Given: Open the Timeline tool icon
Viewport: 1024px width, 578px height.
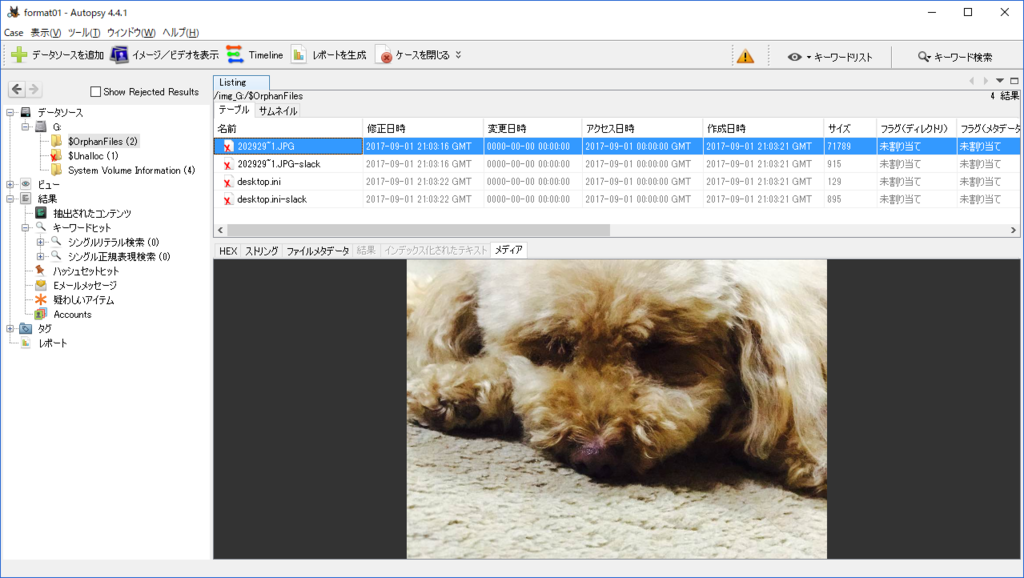Looking at the screenshot, I should click(x=235, y=54).
